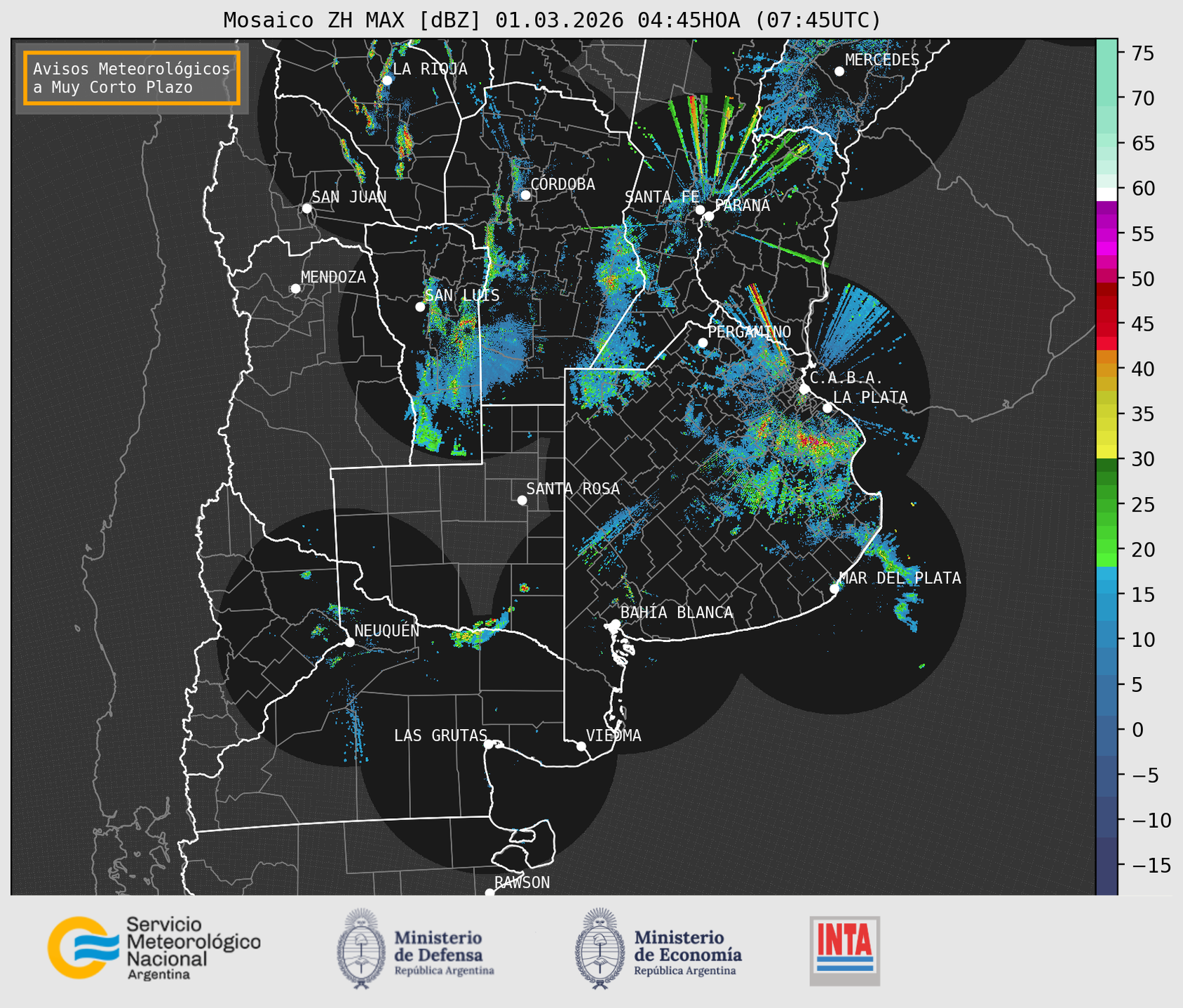Click the 75 dBZ value on the color scale
Viewport: 1183px width, 1008px height.
point(1143,53)
